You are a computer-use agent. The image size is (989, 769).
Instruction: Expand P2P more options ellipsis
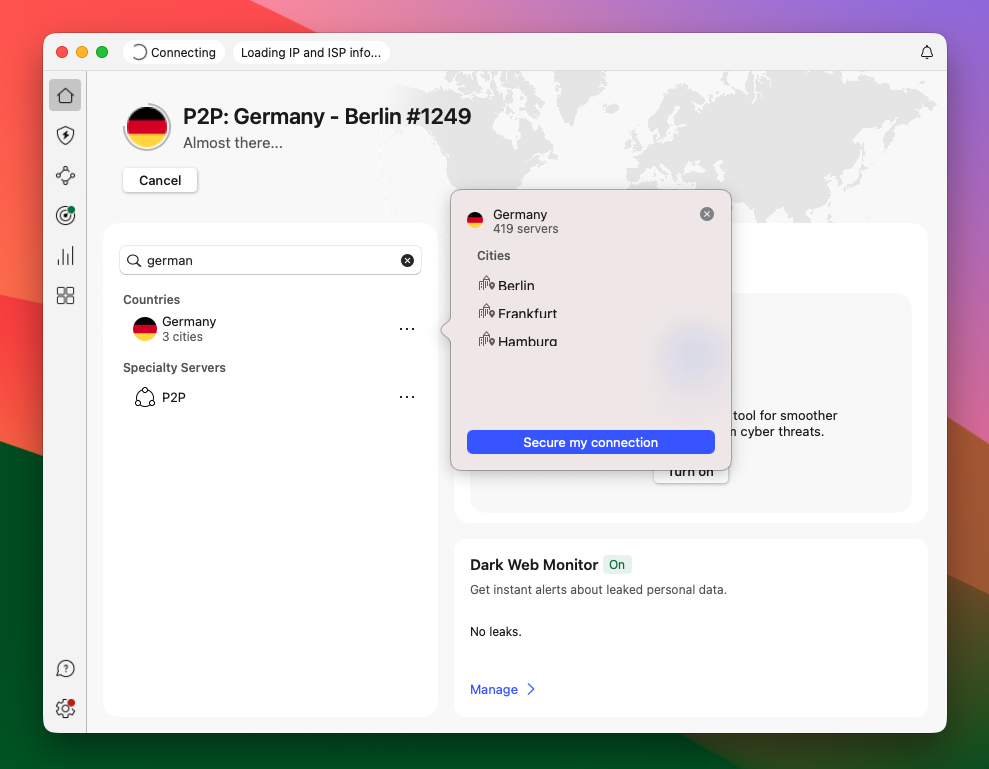pyautogui.click(x=407, y=397)
